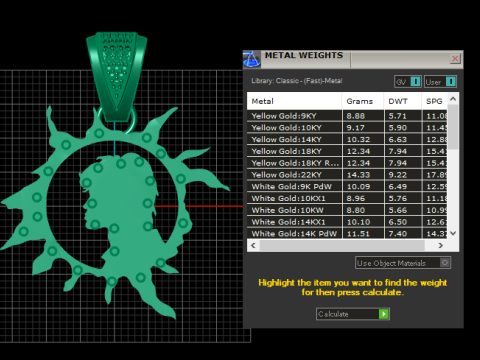Click scroll down arrow in metal list

point(453,233)
